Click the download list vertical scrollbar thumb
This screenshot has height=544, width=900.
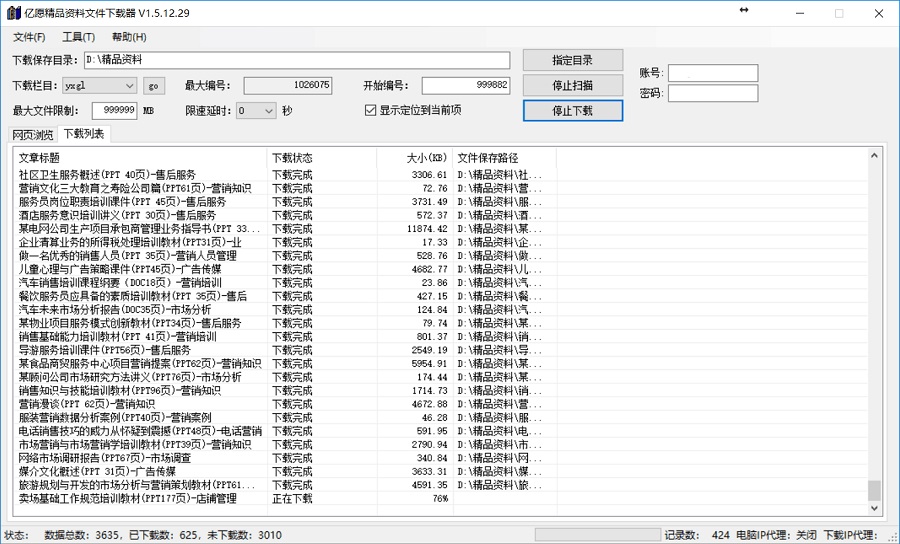(874, 490)
